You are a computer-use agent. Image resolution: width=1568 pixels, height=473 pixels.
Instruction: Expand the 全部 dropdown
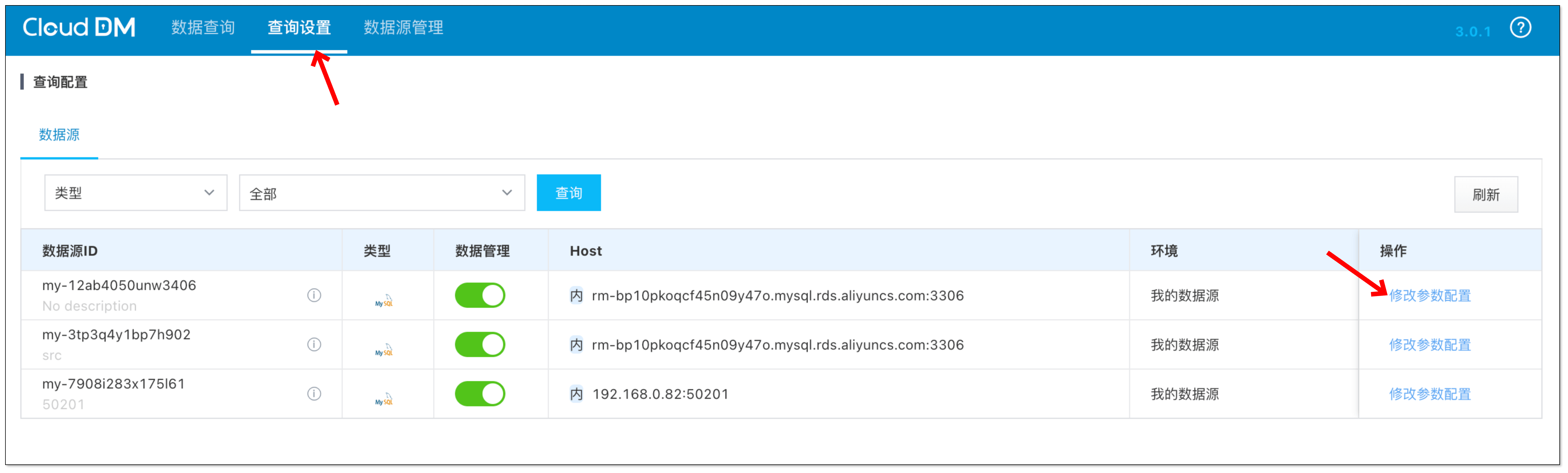(382, 192)
